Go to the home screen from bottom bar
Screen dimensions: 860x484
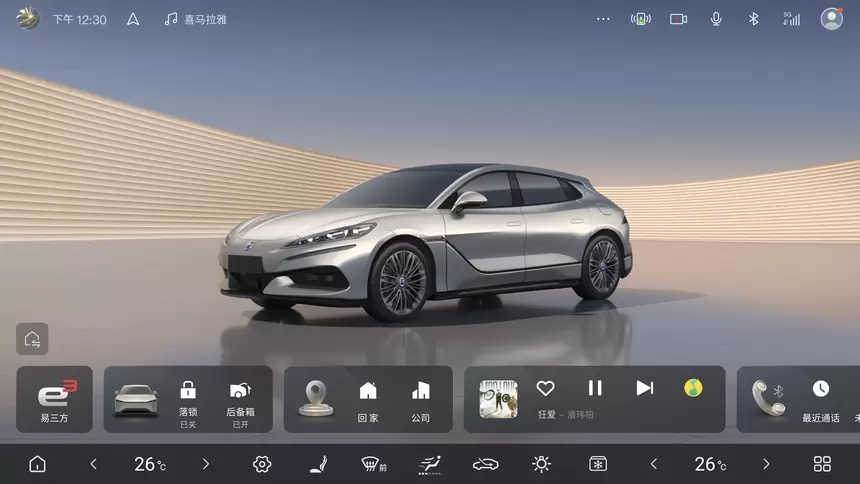[x=37, y=464]
